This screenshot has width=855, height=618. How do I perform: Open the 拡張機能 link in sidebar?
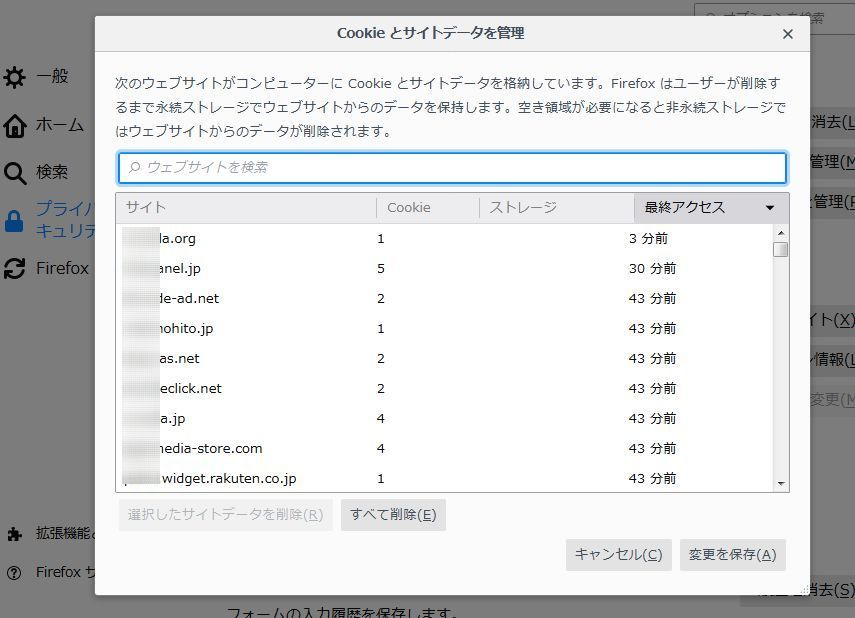tap(65, 533)
